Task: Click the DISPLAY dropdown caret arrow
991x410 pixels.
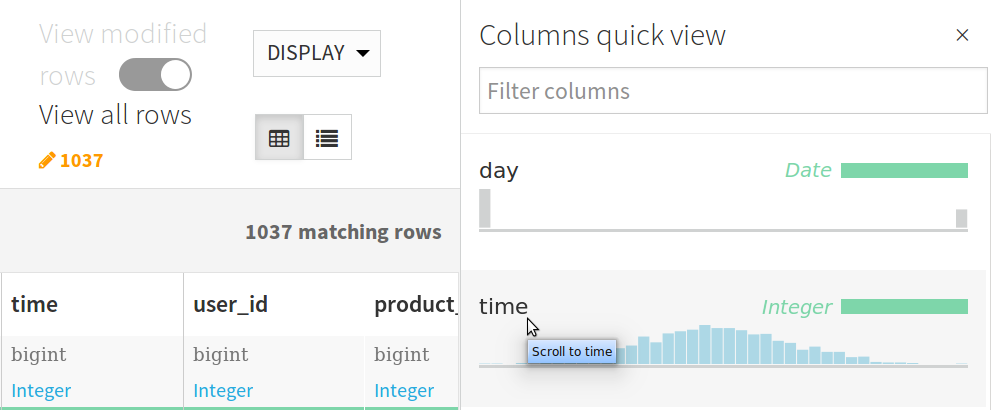Action: point(363,53)
